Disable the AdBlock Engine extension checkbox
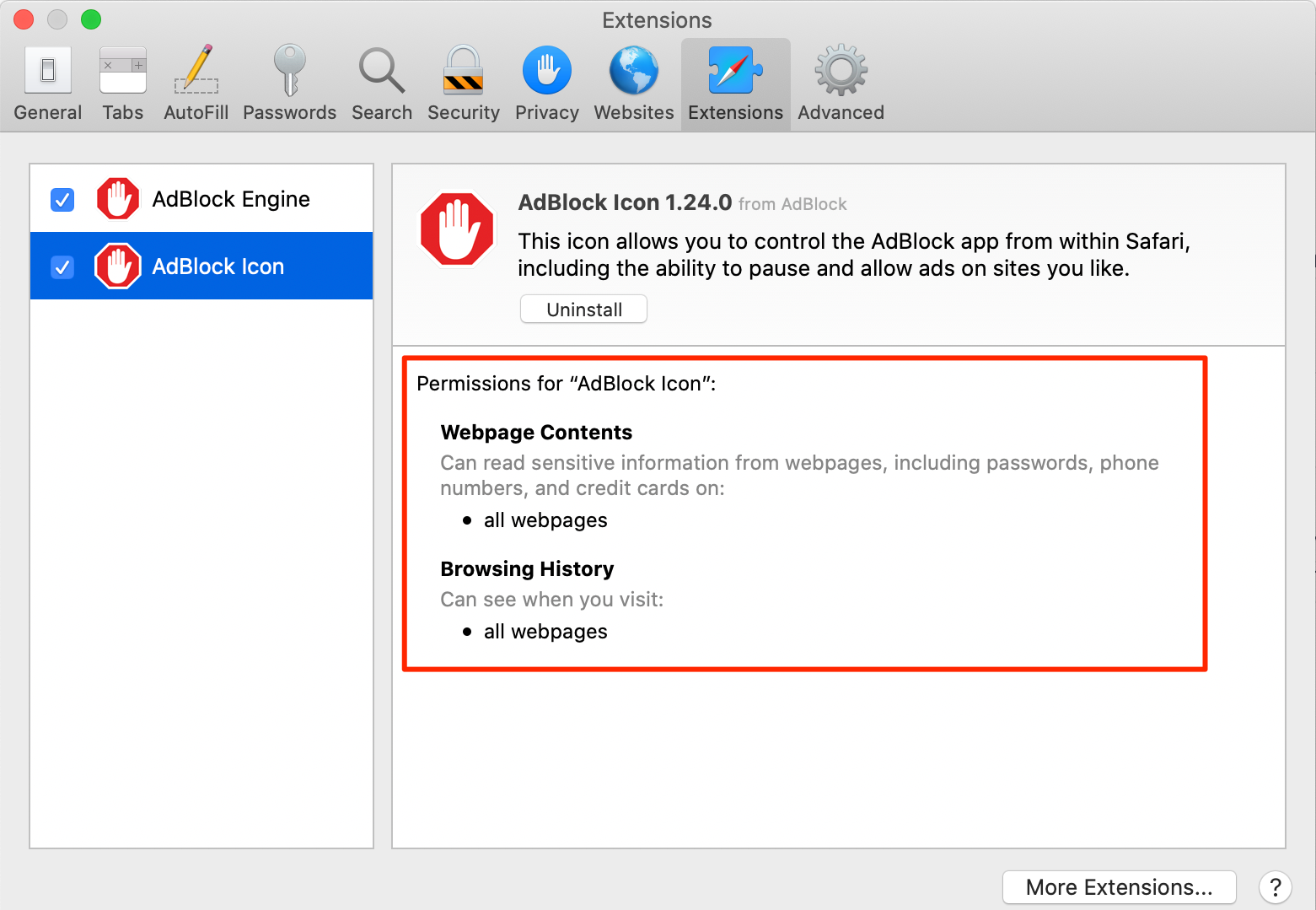 pyautogui.click(x=62, y=200)
